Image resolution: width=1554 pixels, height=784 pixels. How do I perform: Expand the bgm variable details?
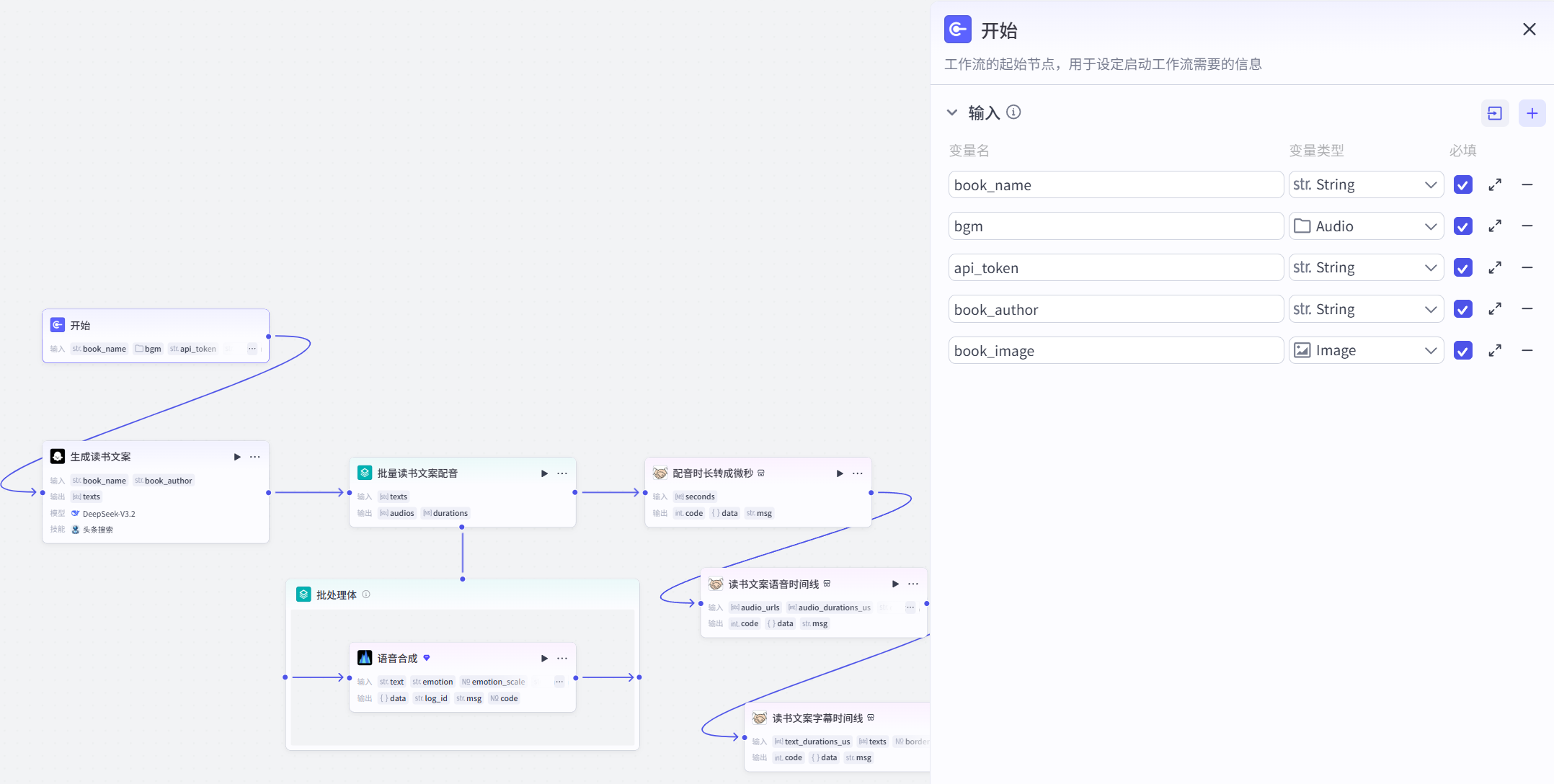[x=1496, y=226]
